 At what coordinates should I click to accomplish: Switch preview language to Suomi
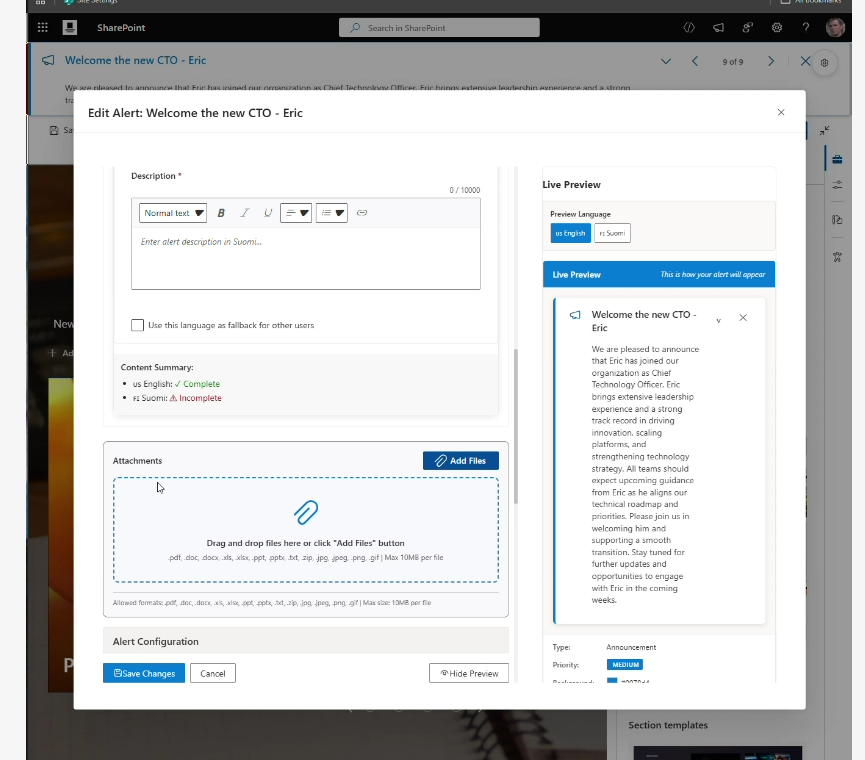[x=612, y=233]
